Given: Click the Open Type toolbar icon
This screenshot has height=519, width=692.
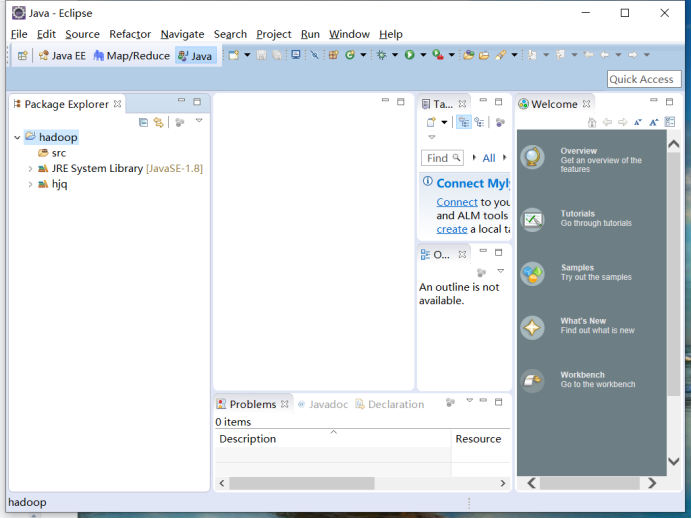Looking at the screenshot, I should pyautogui.click(x=469, y=55).
